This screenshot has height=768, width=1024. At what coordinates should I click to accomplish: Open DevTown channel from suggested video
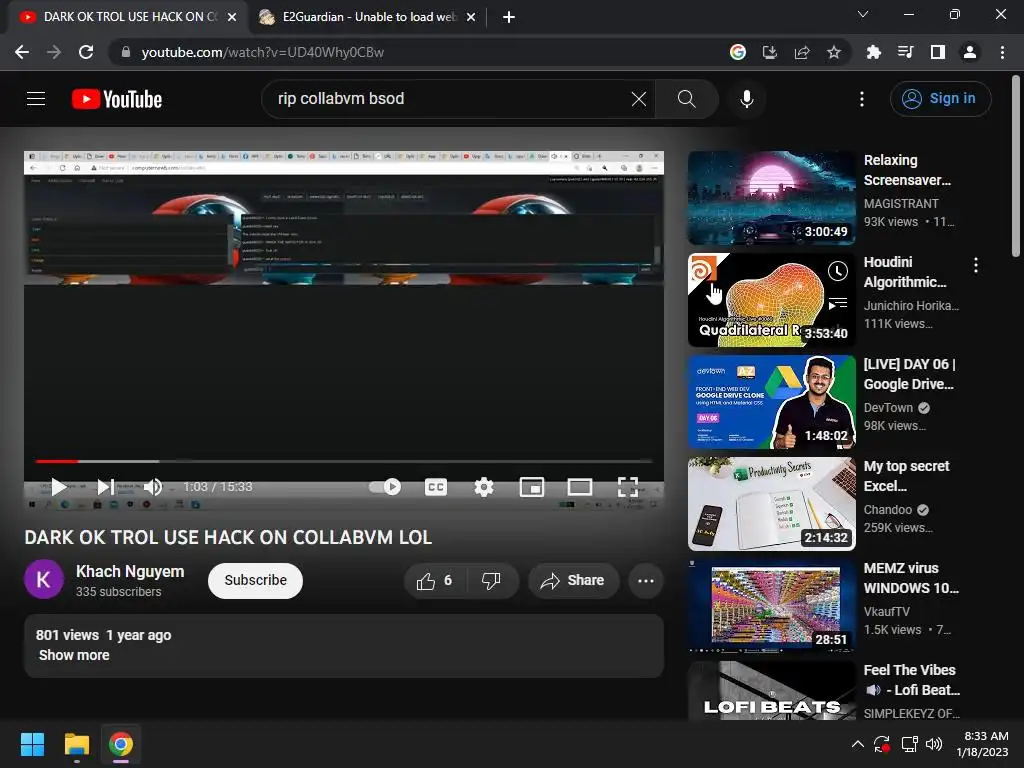888,408
